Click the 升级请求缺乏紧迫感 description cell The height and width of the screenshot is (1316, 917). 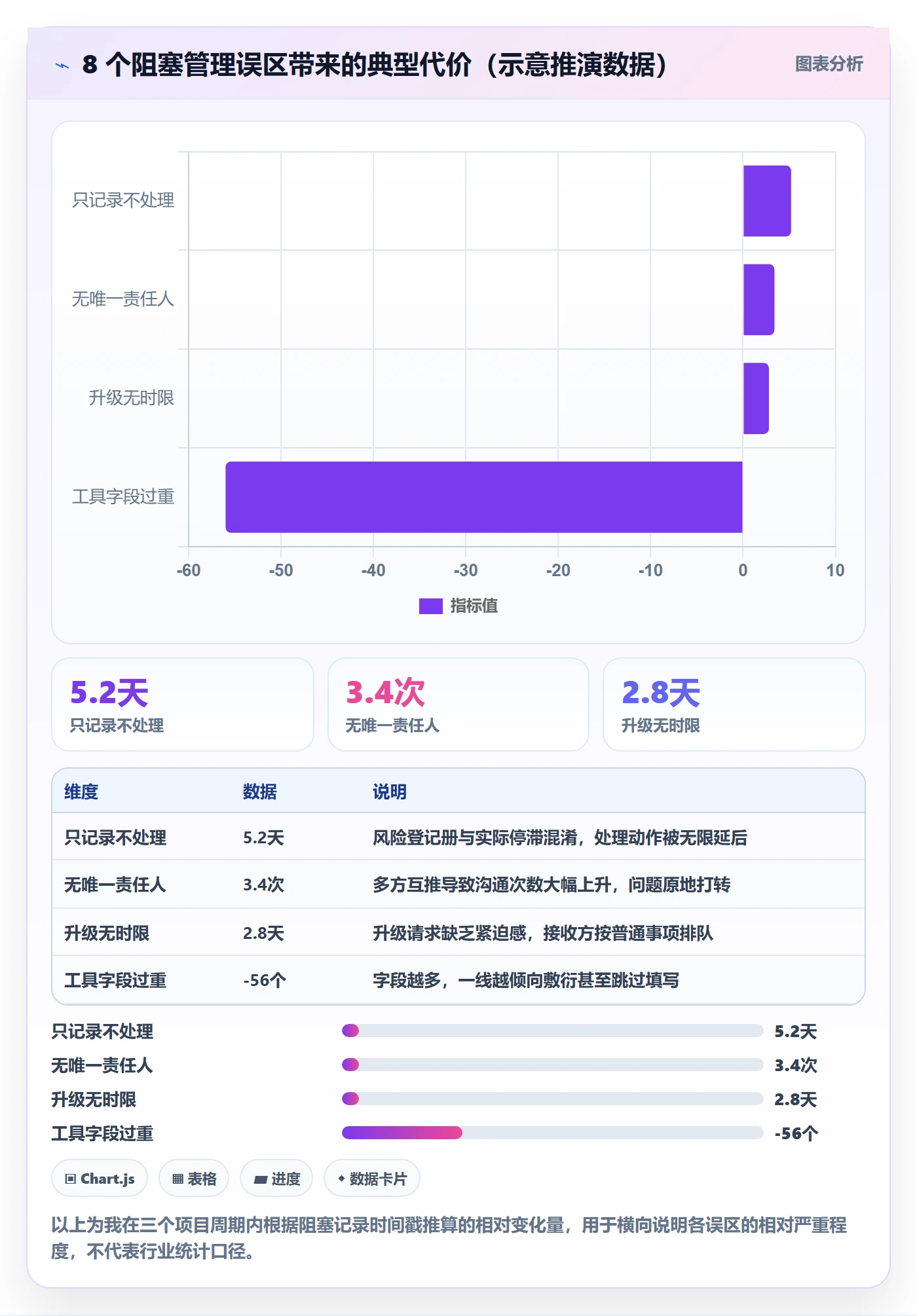pyautogui.click(x=543, y=933)
